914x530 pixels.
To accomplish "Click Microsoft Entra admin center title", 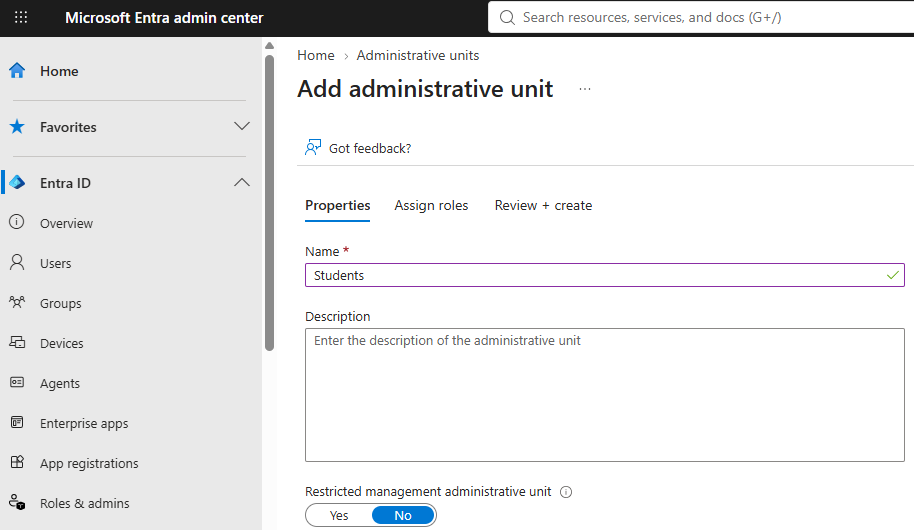I will [x=164, y=17].
